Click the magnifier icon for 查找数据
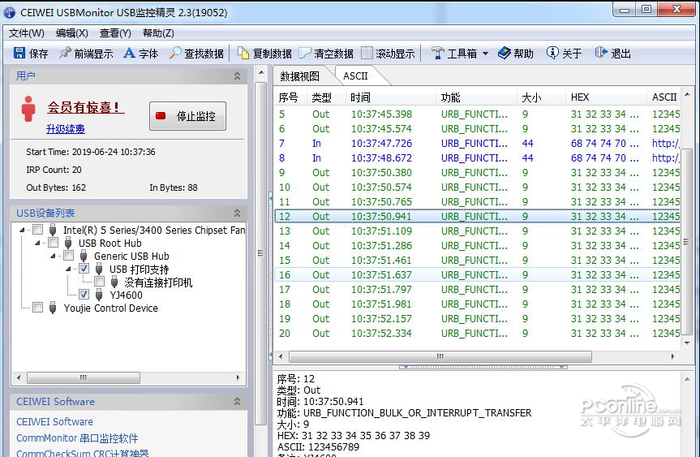700x457 pixels. click(175, 53)
